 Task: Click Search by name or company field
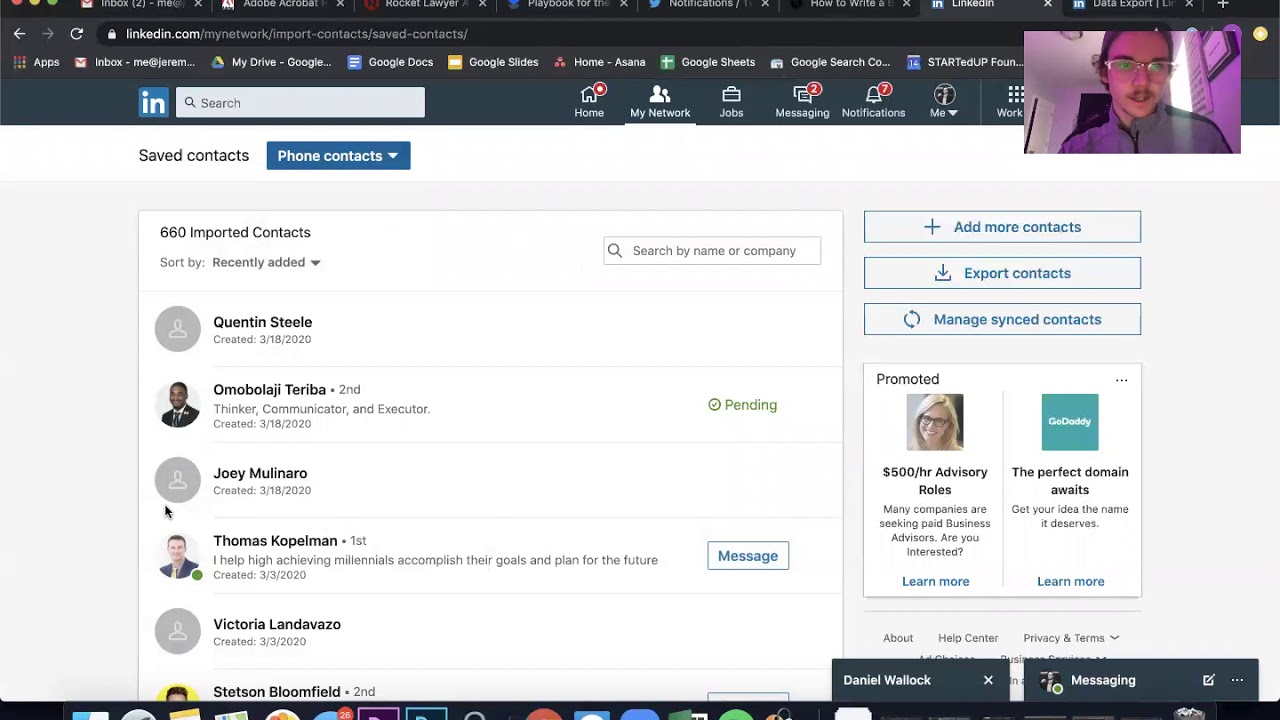712,251
